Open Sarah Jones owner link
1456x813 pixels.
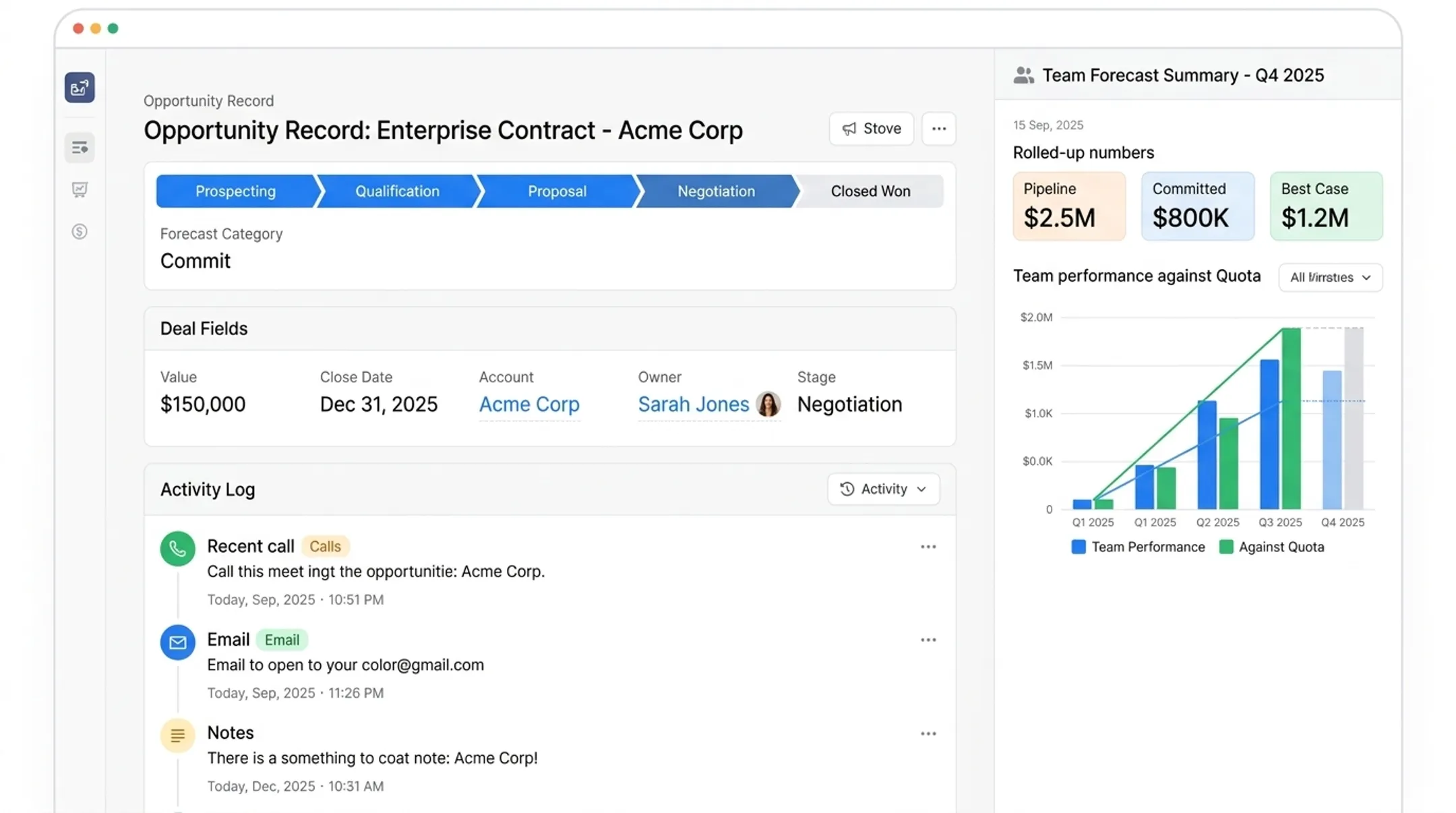pyautogui.click(x=693, y=404)
